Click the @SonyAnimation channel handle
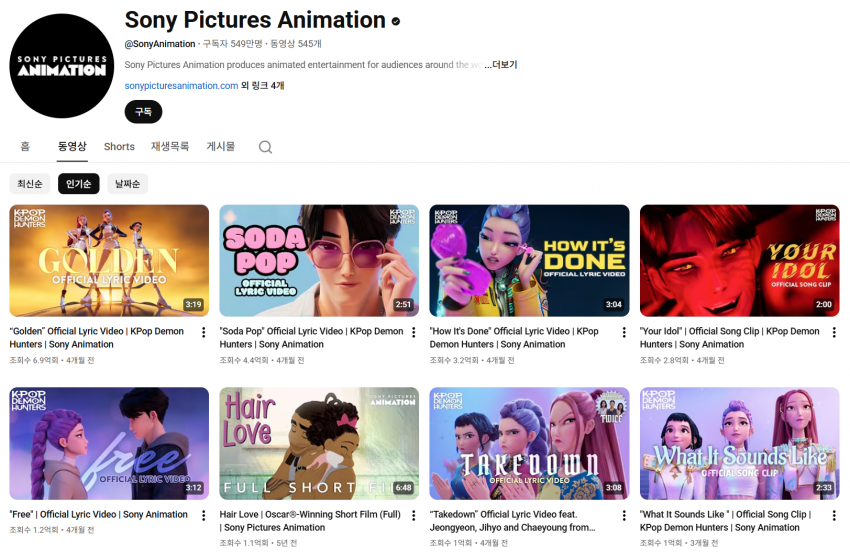This screenshot has width=850, height=560. point(160,44)
